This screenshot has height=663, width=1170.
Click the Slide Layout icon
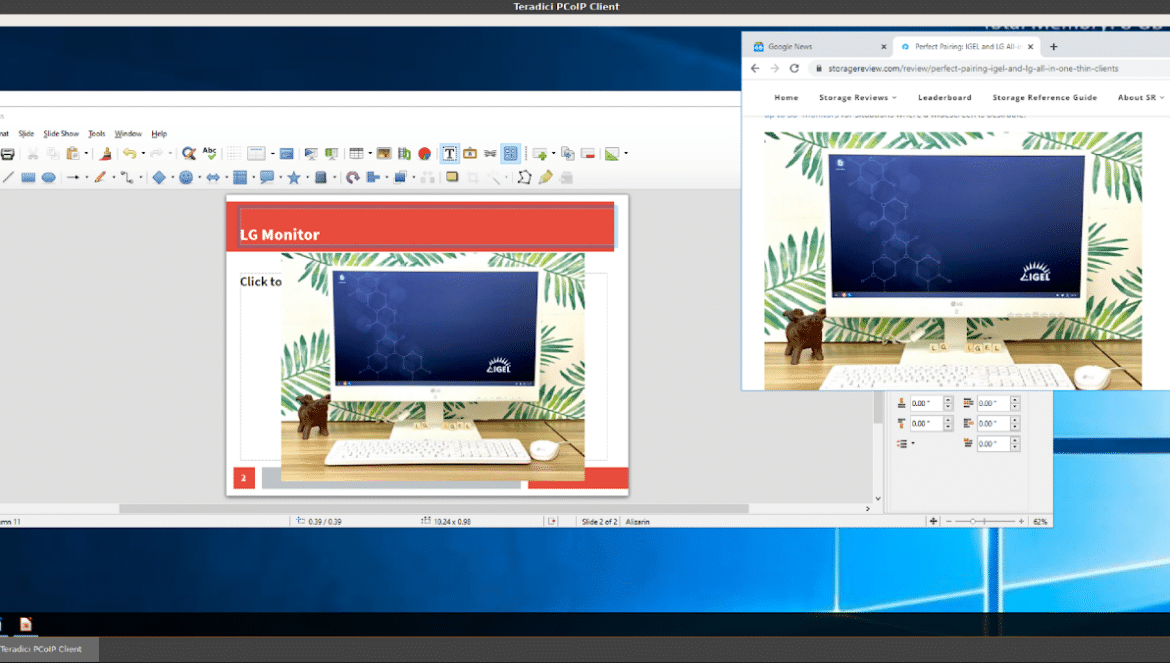click(612, 154)
